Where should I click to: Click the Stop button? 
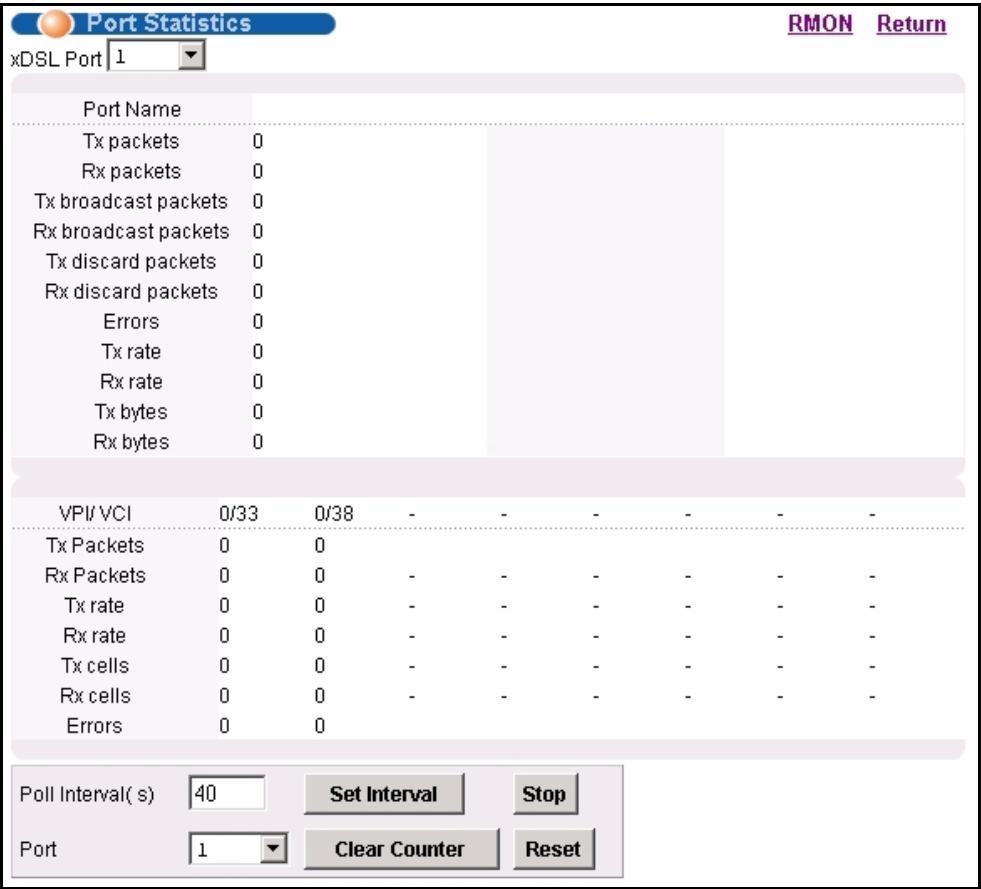[545, 794]
